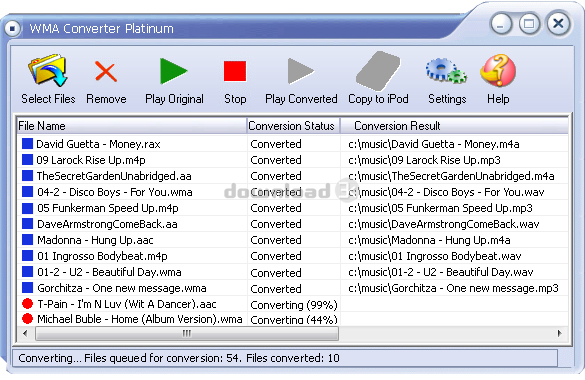
Task: Click the Converting (44%) status cell
Action: pyautogui.click(x=294, y=320)
